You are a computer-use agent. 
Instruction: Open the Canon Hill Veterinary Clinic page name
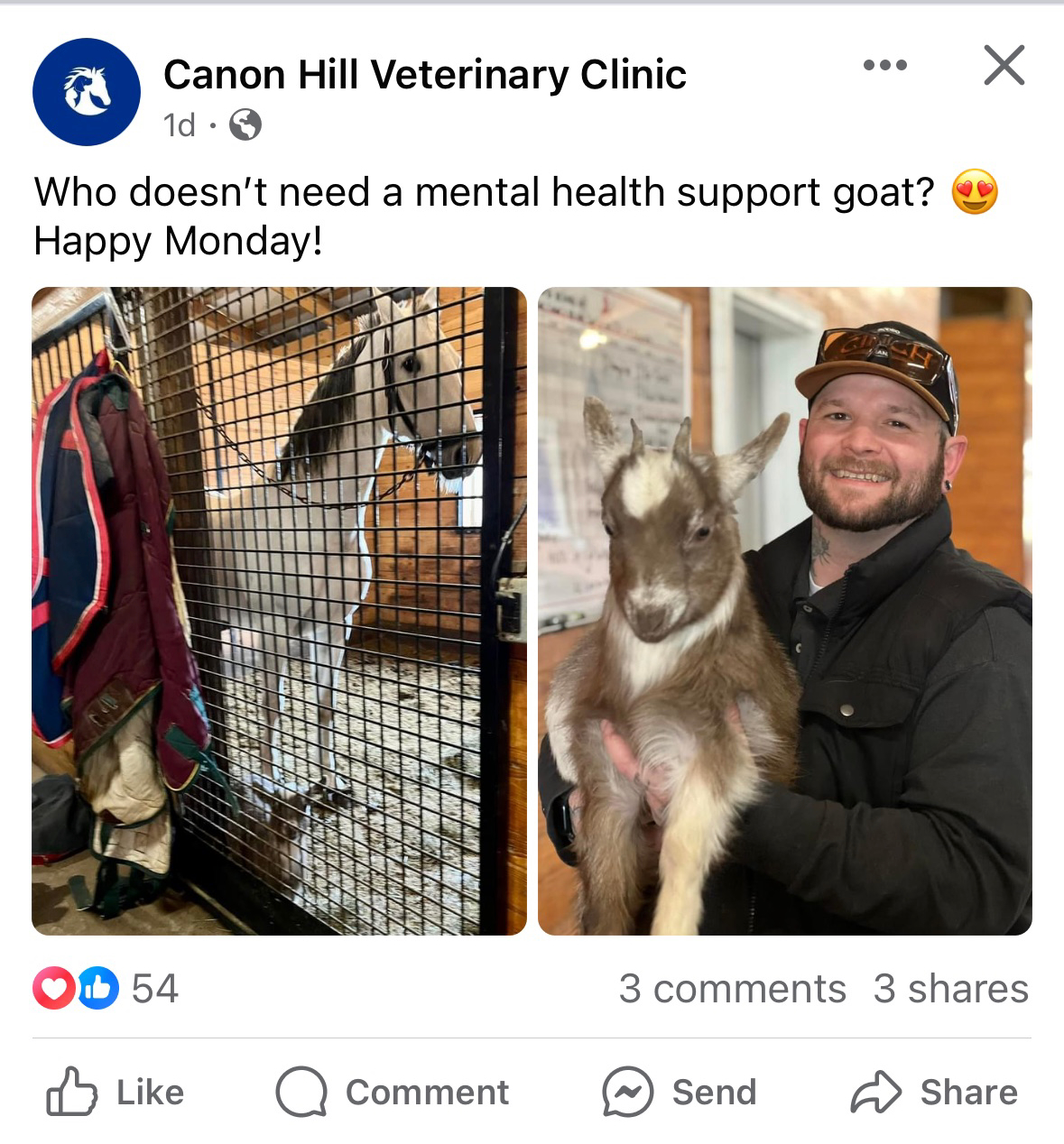pos(425,74)
